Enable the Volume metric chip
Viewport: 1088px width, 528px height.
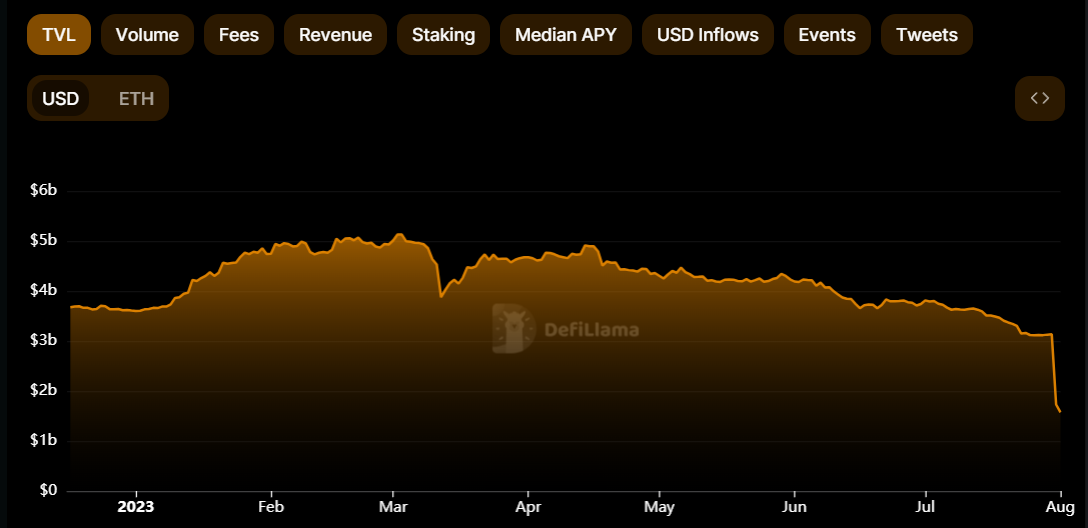click(147, 35)
